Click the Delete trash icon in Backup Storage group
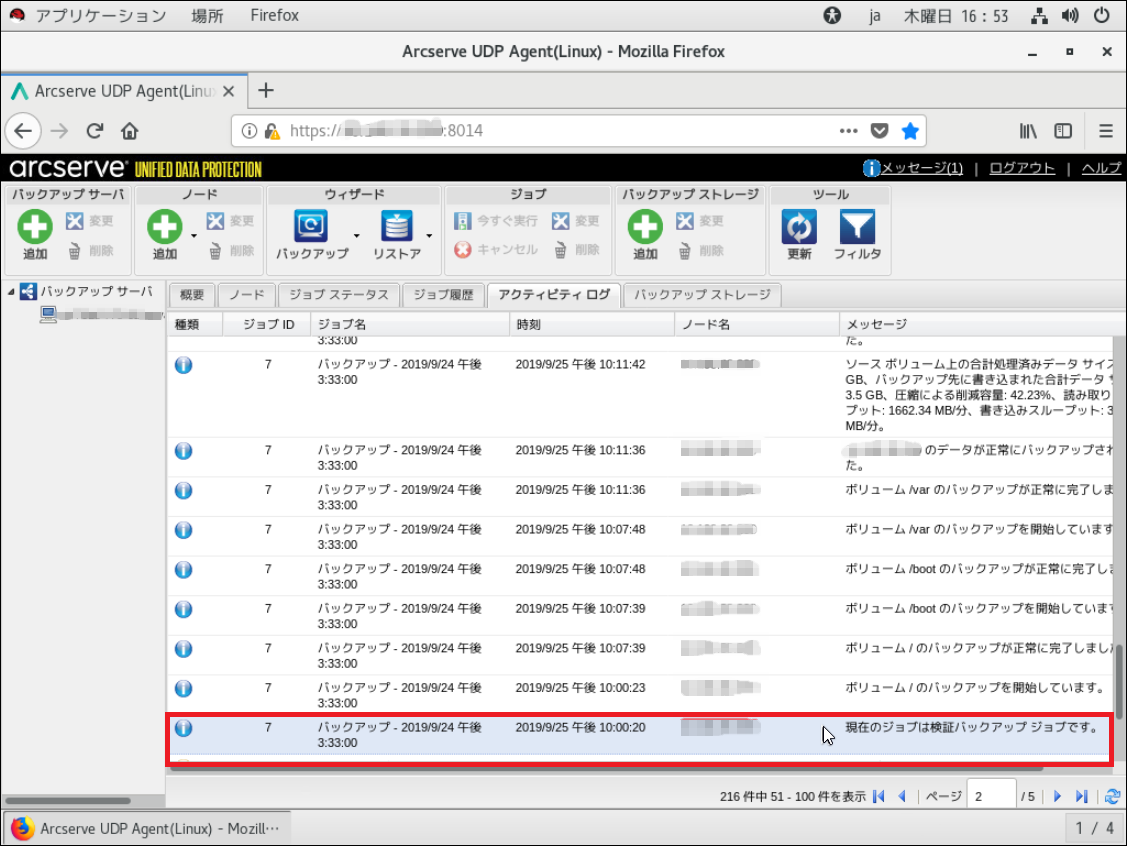The image size is (1127, 846). tap(684, 251)
